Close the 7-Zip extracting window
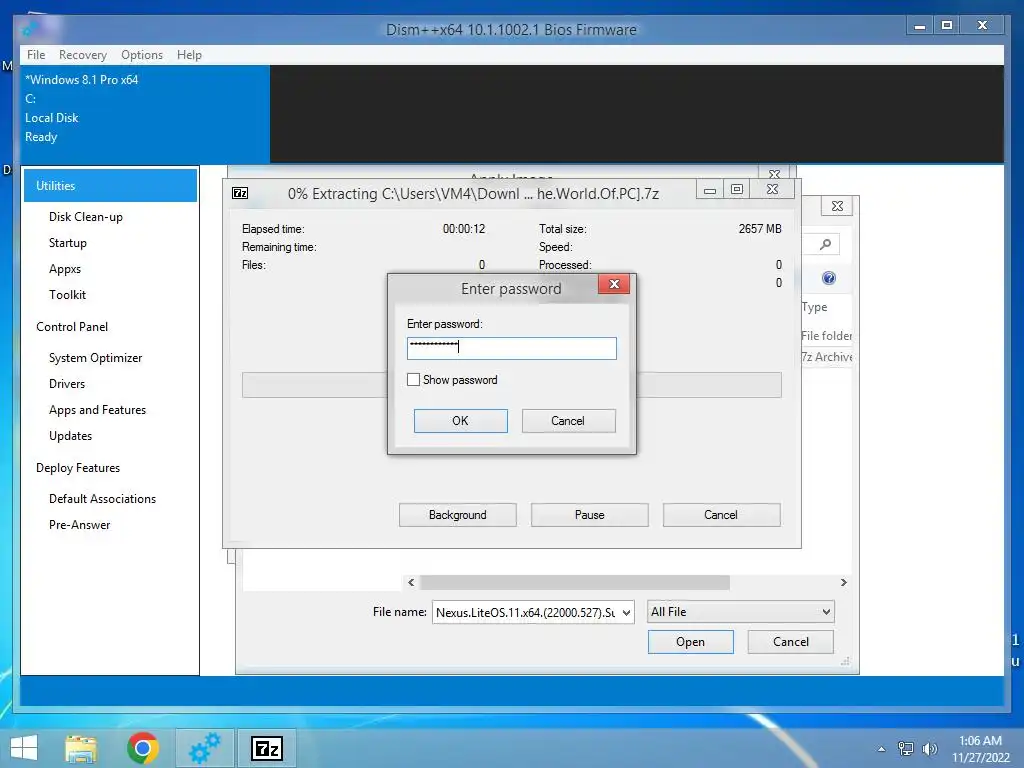Viewport: 1024px width, 768px height. pyautogui.click(x=773, y=189)
